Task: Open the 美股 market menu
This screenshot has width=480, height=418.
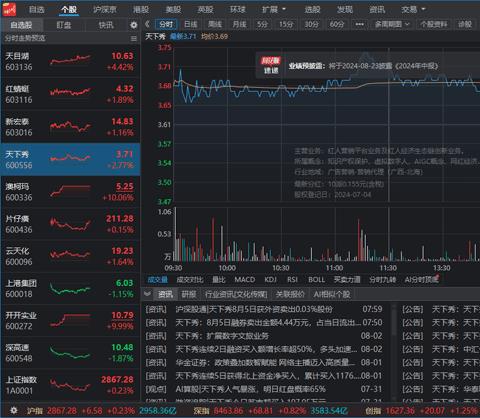Action: (173, 9)
